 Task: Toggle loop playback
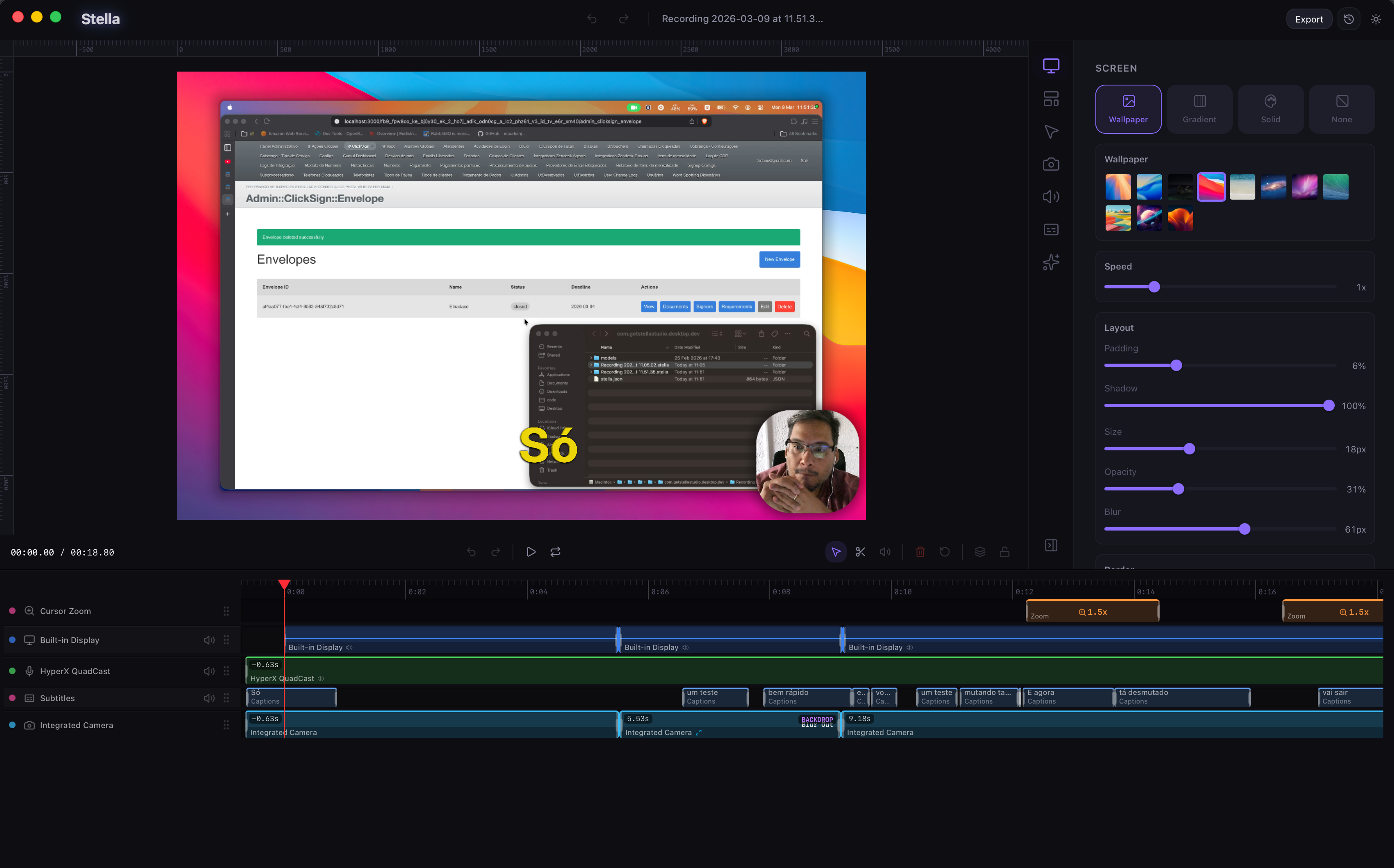[x=555, y=552]
